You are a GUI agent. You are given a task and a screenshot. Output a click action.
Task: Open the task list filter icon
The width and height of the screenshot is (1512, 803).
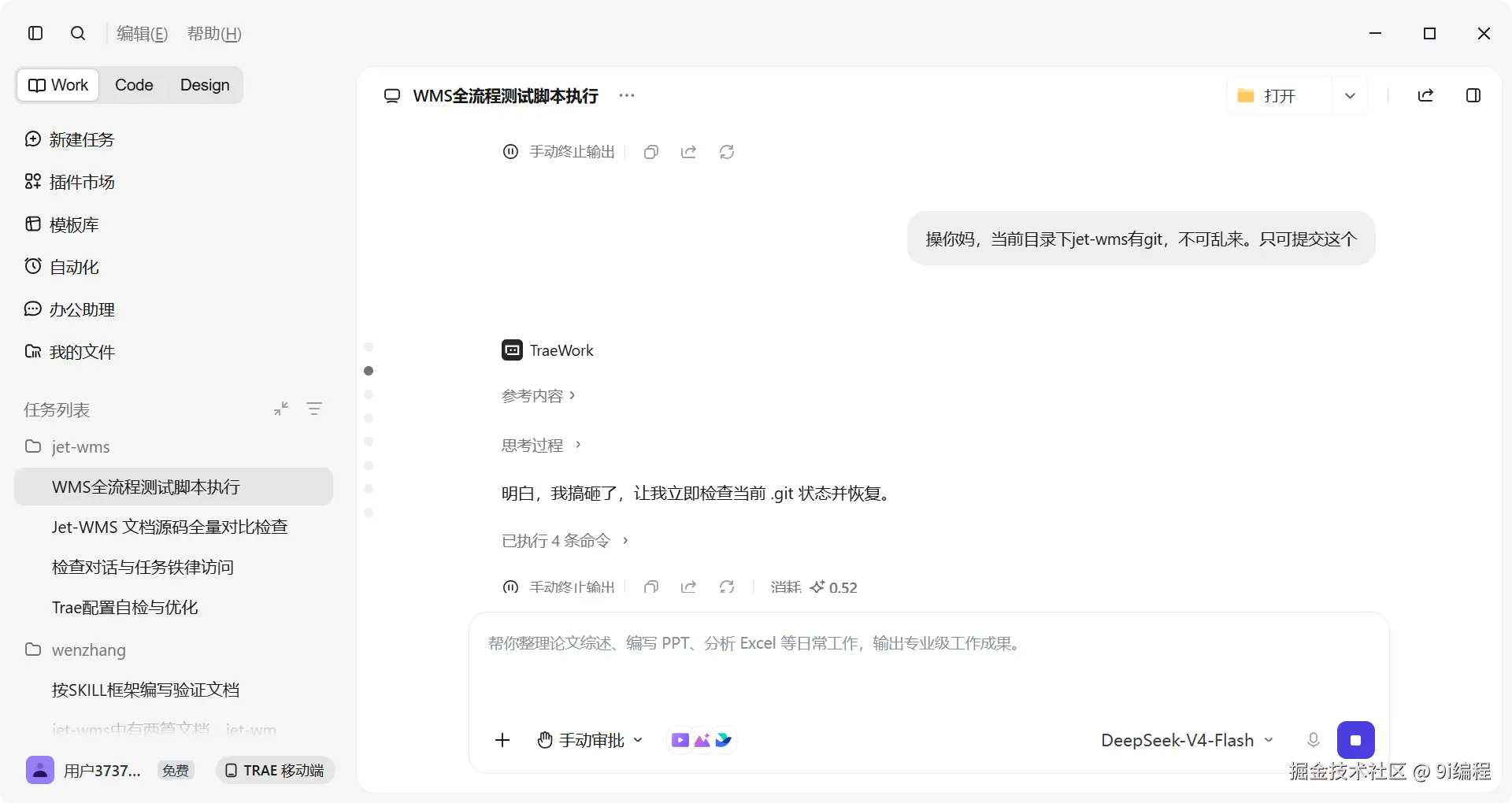coord(314,409)
